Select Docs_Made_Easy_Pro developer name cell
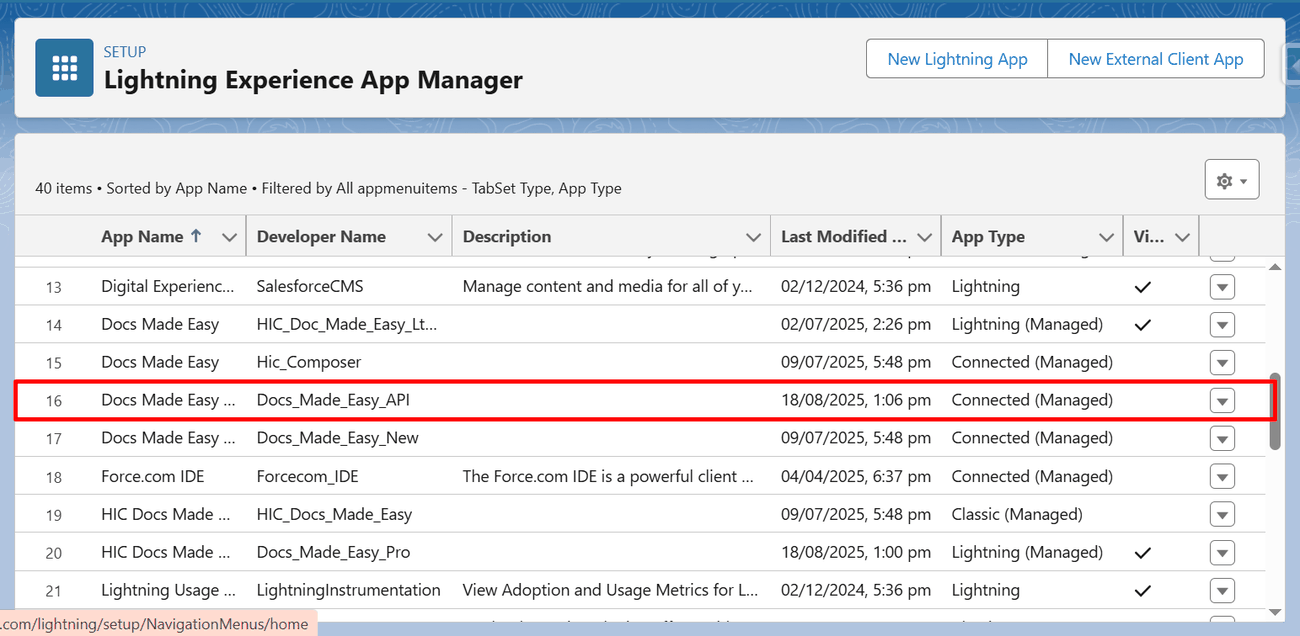Viewport: 1300px width, 636px height. (333, 552)
